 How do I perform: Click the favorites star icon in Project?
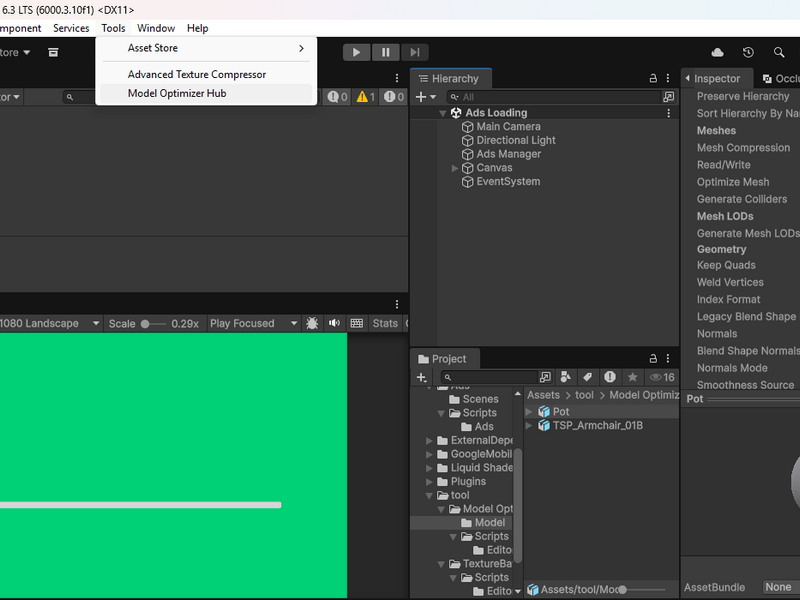pos(633,377)
